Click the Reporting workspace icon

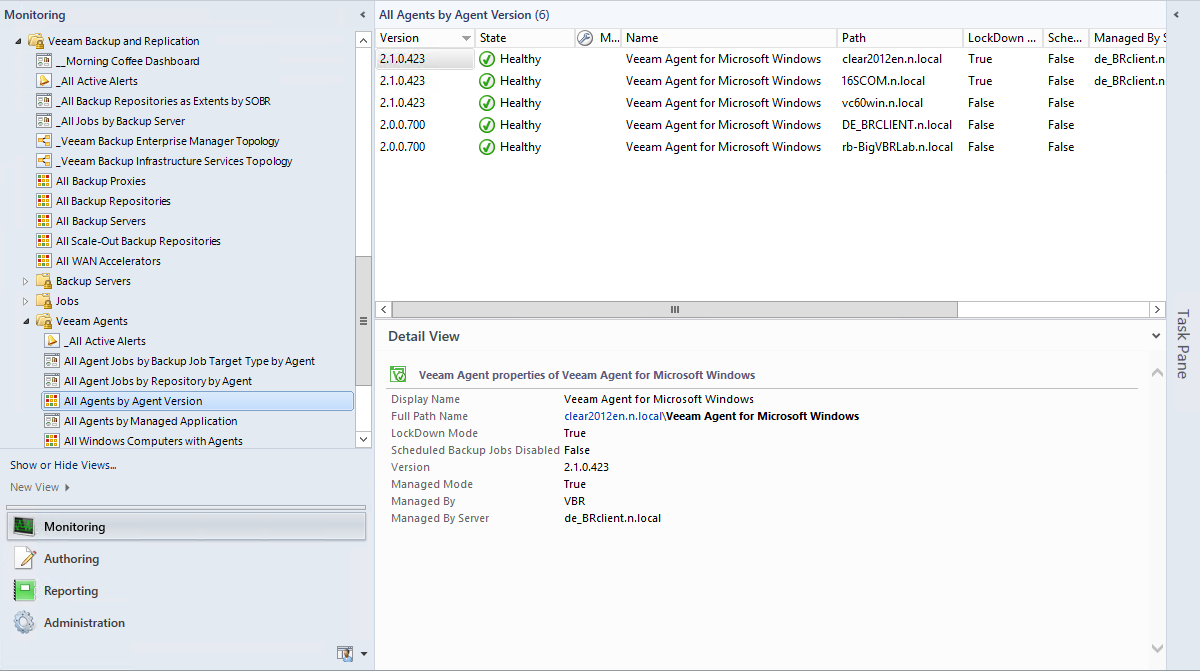(24, 591)
